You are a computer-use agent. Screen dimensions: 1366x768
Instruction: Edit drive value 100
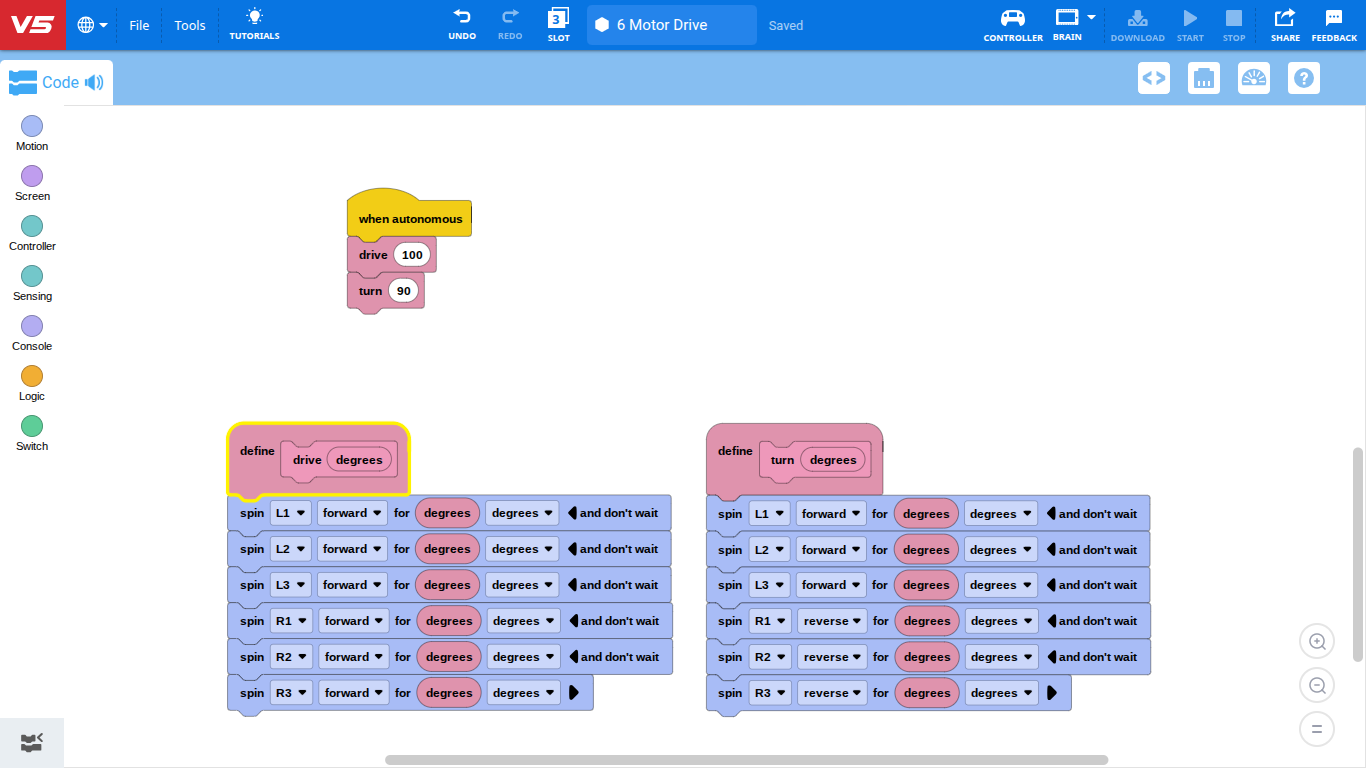coord(412,255)
